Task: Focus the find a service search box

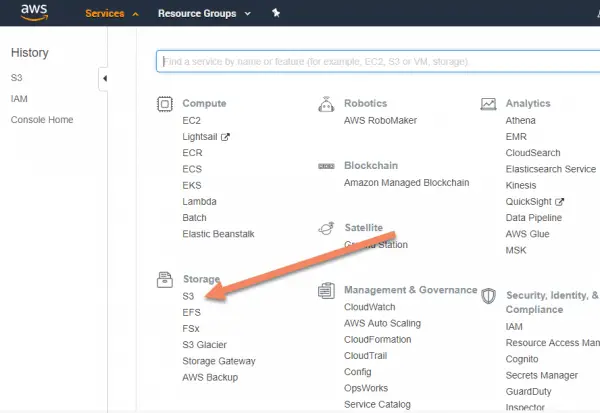Action: click(378, 61)
